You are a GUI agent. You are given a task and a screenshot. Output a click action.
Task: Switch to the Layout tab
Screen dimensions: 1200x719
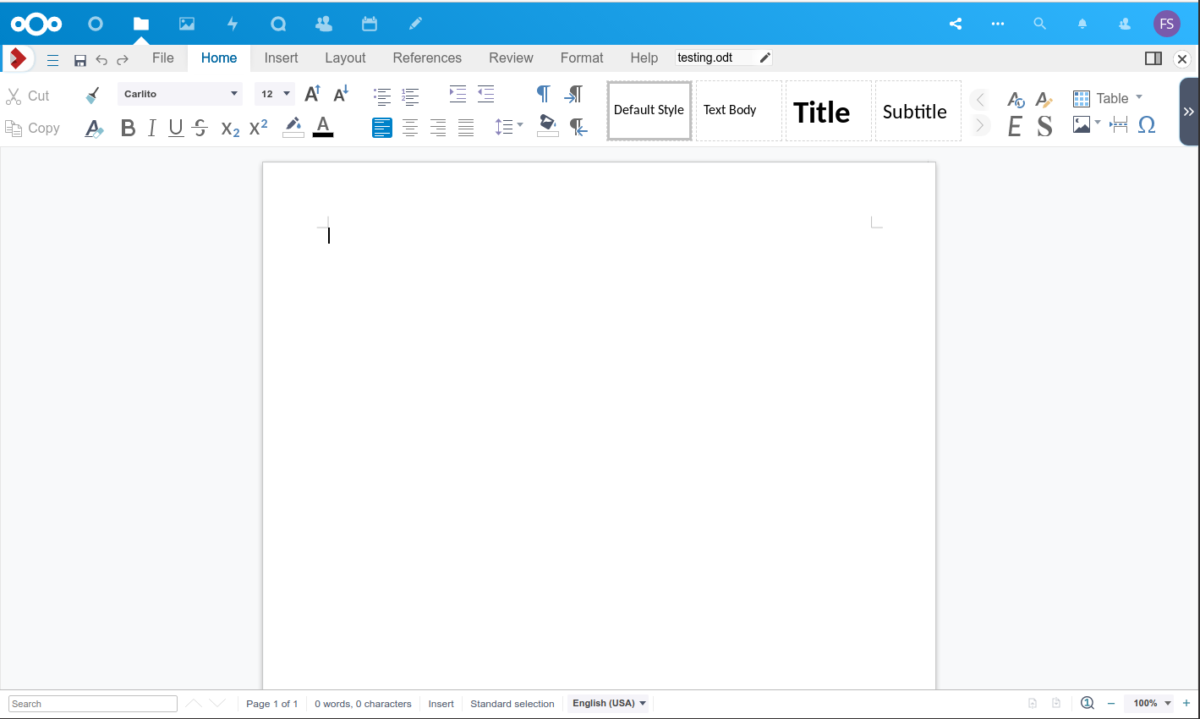pos(345,58)
